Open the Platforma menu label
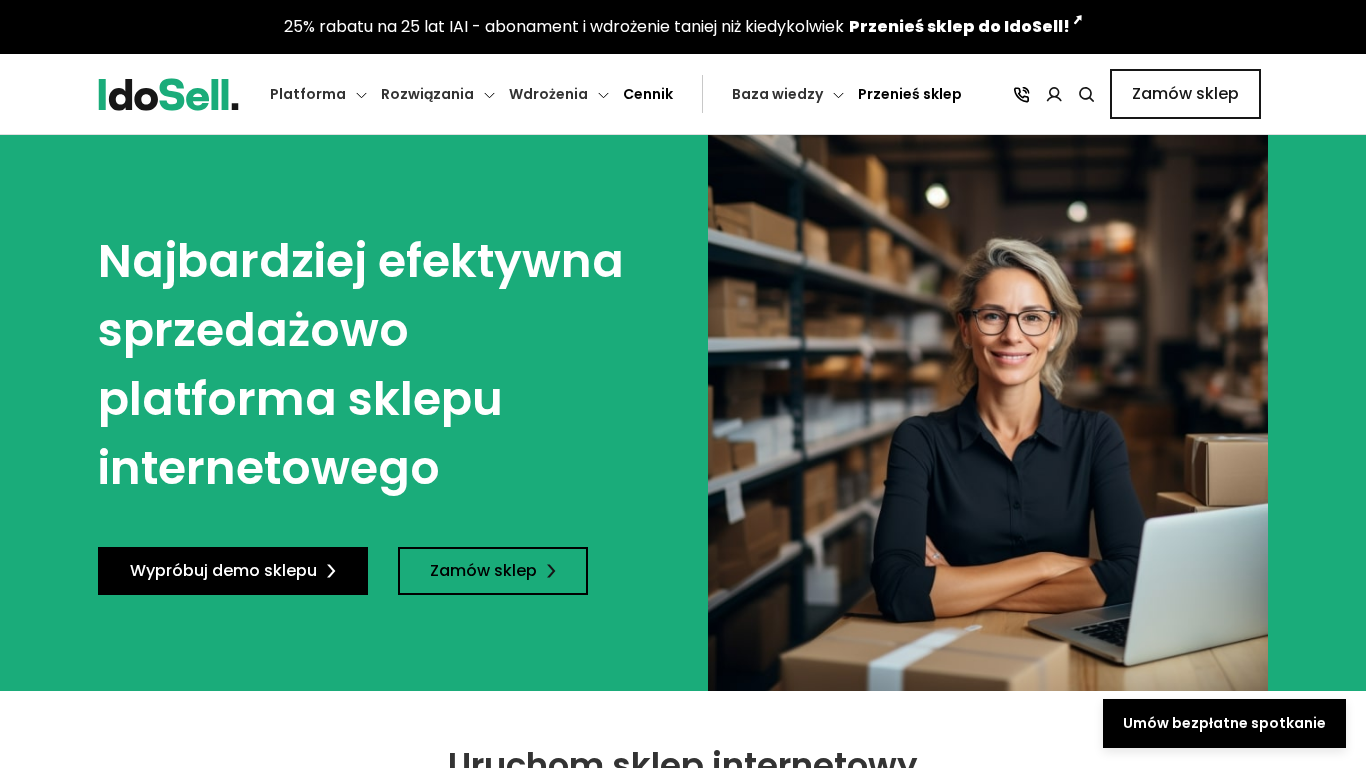Screen dimensions: 1366x768 point(308,94)
